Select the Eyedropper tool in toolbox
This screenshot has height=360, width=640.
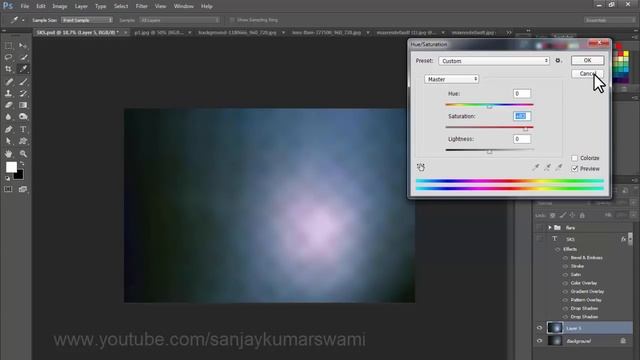(x=23, y=69)
